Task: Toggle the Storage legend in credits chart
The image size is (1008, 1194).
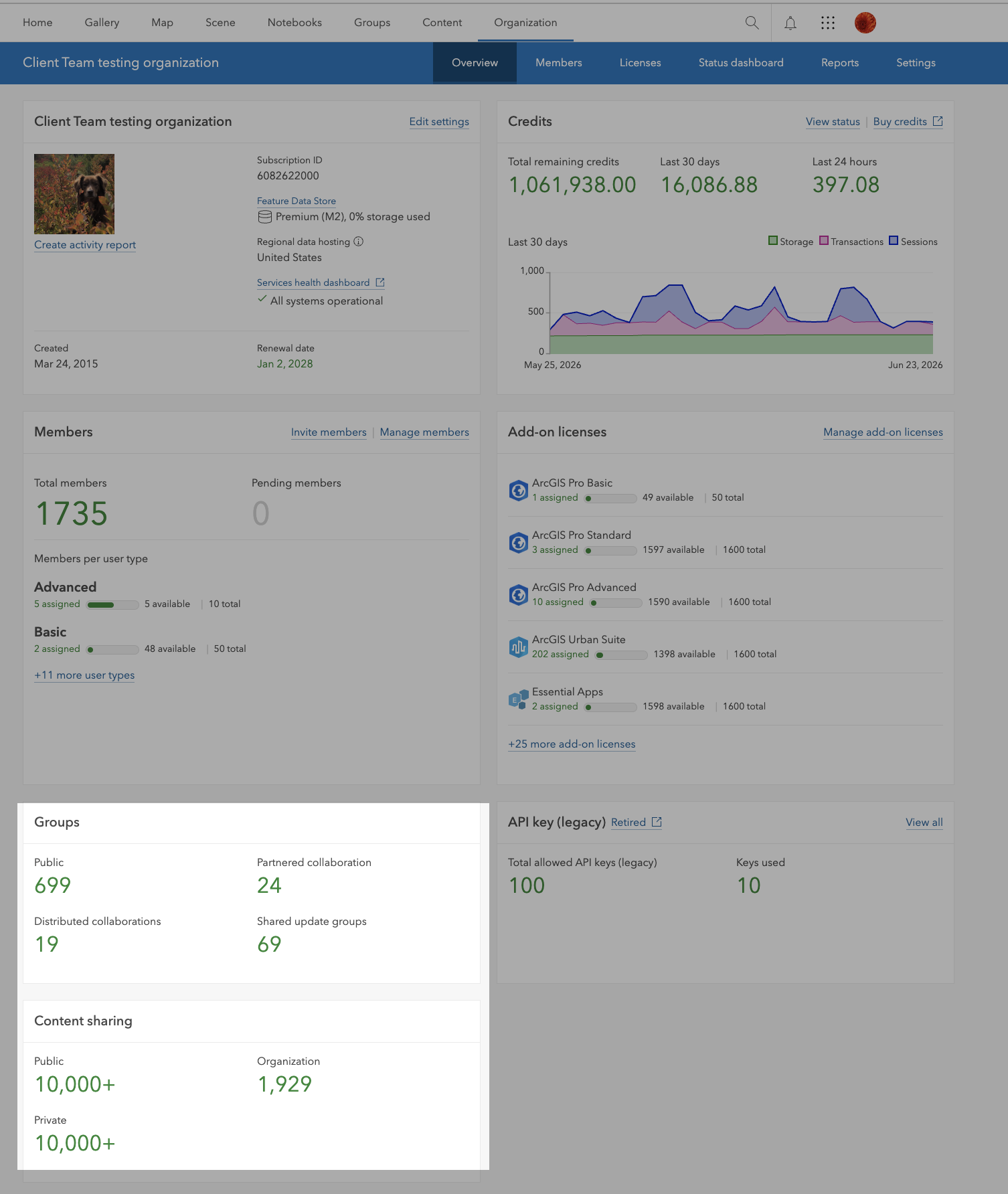Action: [791, 242]
